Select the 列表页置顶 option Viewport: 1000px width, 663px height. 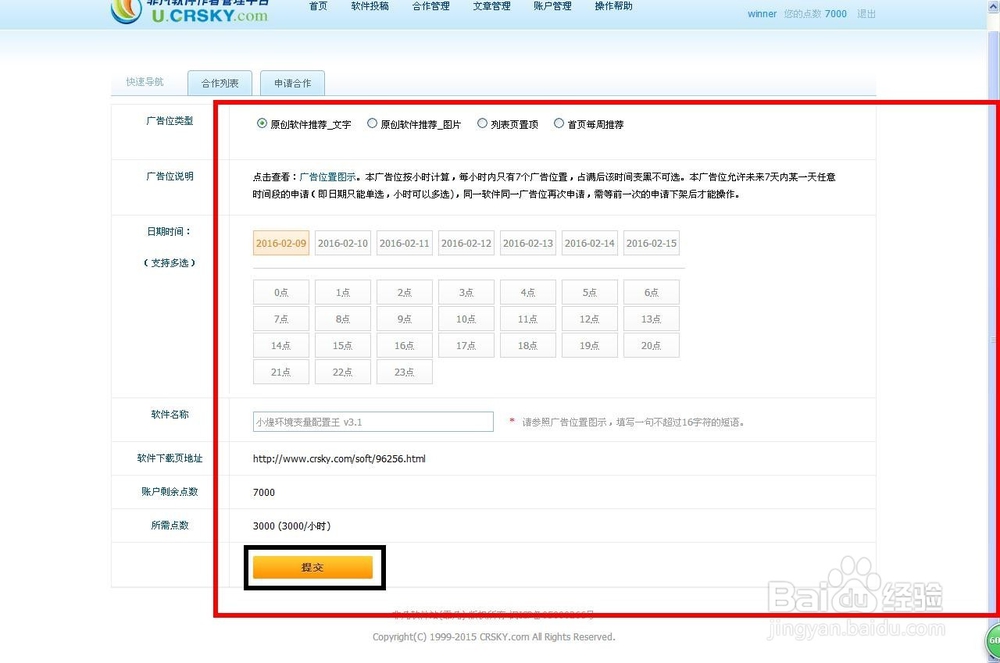[x=480, y=124]
